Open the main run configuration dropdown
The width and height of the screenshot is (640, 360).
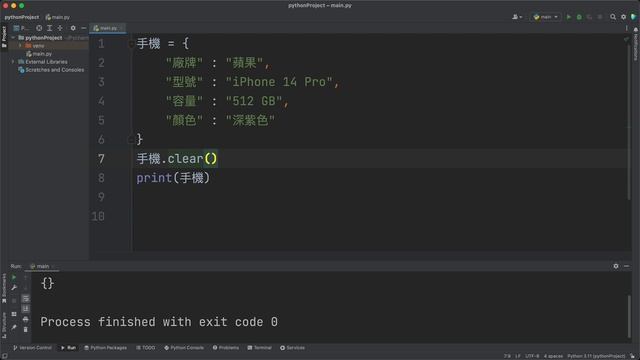pos(546,17)
